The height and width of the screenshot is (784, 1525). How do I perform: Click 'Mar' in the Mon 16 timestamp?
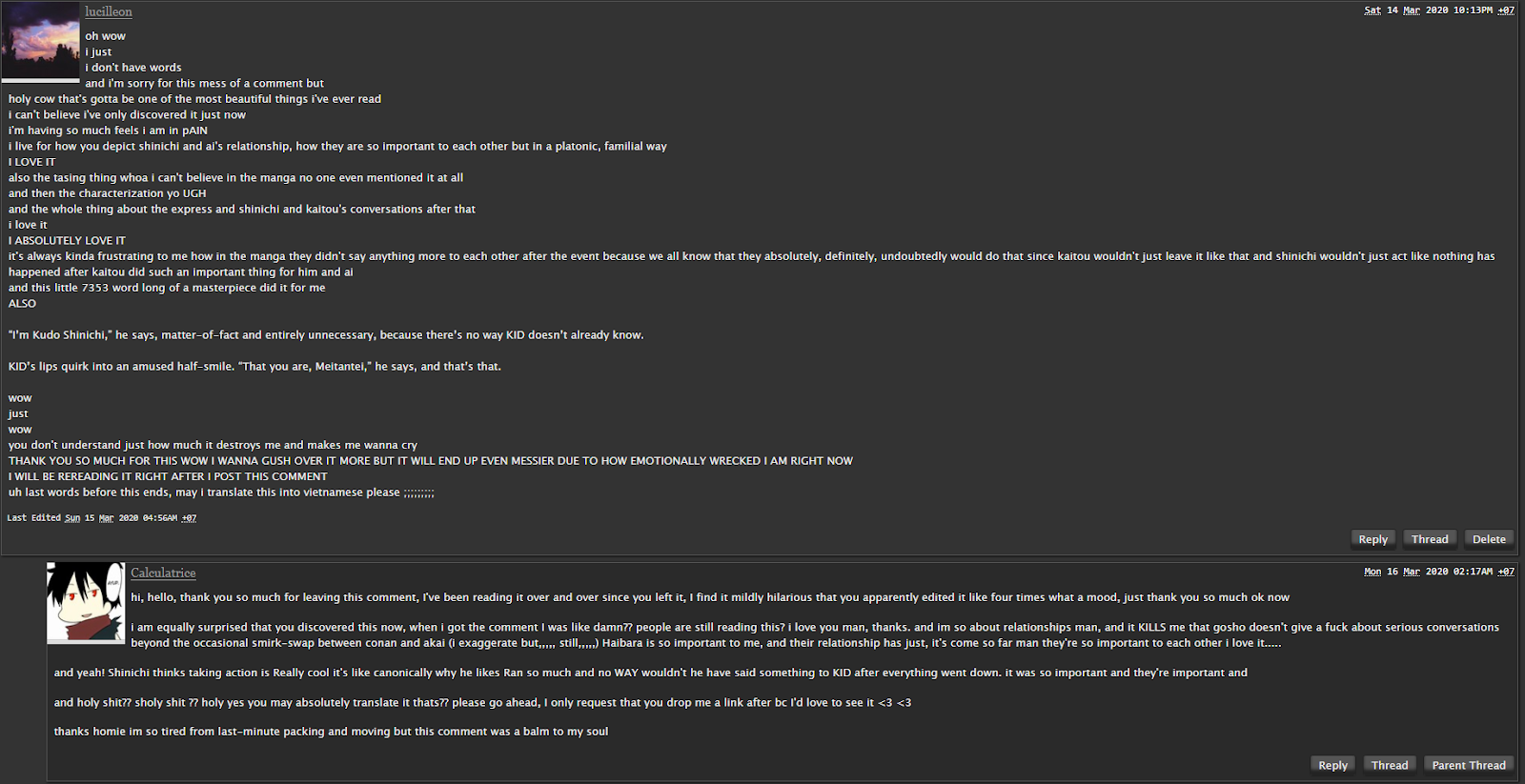point(1412,572)
